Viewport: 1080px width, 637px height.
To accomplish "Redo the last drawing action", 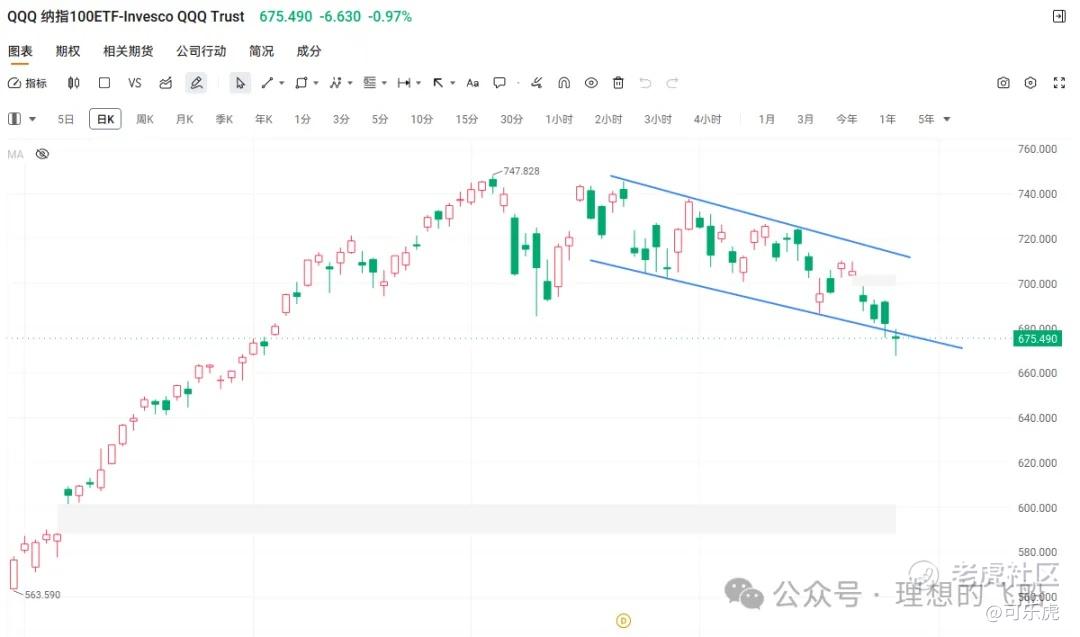I will tap(672, 83).
